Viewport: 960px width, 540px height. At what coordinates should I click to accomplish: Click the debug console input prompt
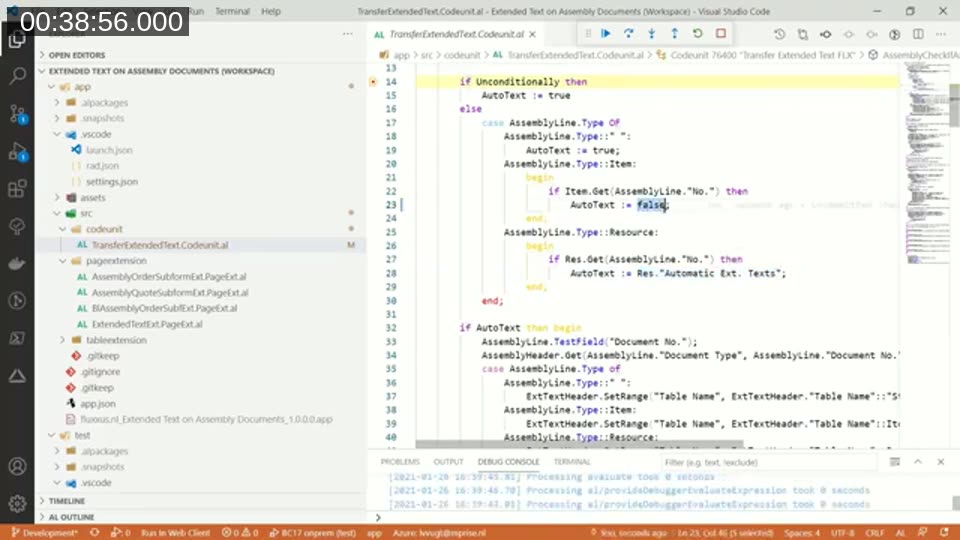tap(664, 518)
